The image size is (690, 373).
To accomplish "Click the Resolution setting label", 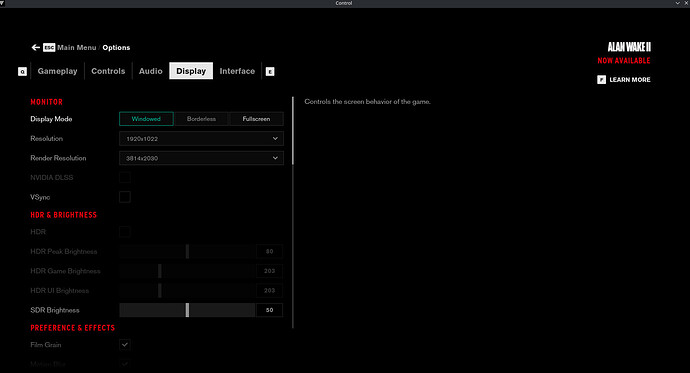I will [x=47, y=139].
